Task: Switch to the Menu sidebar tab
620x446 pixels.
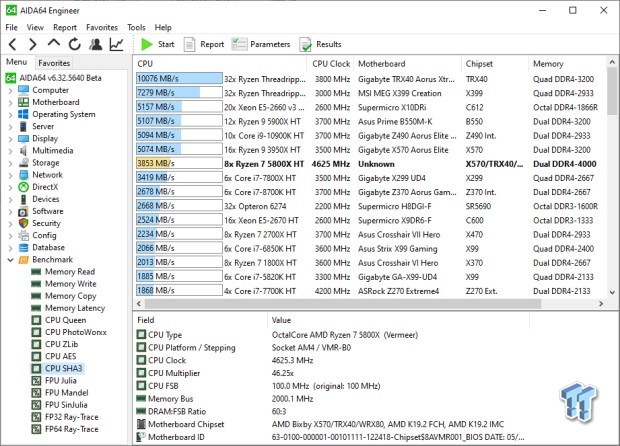Action: point(17,62)
